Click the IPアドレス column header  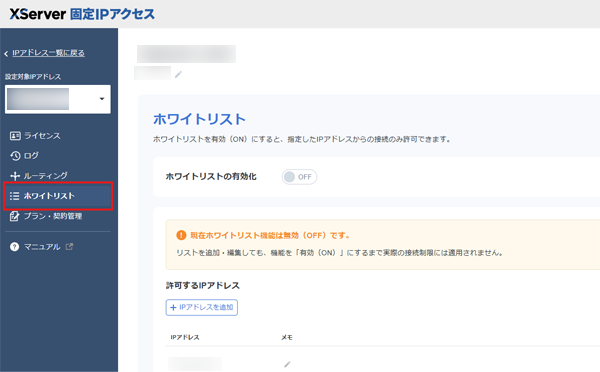coord(185,337)
